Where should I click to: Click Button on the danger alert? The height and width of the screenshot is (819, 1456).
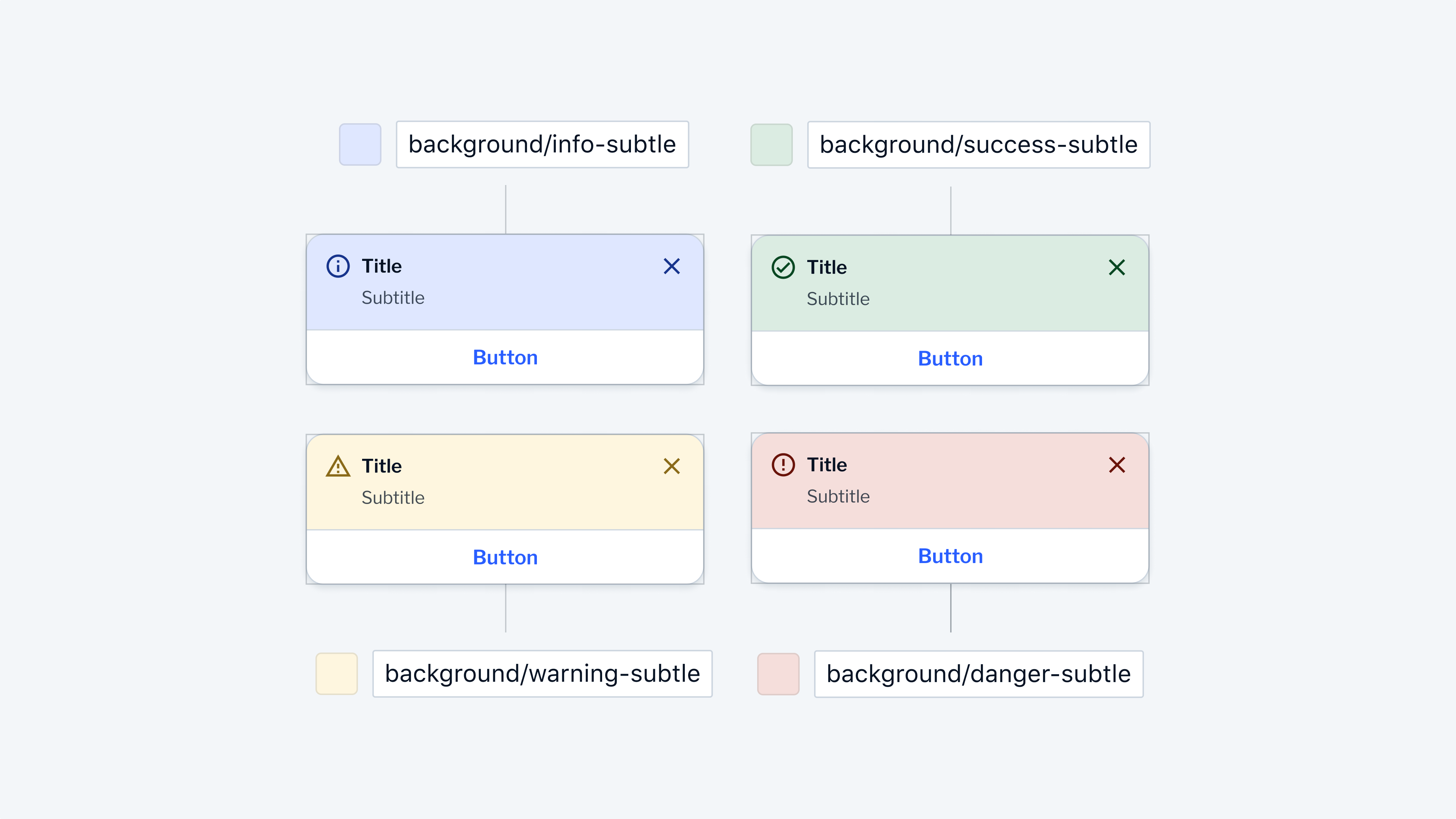[x=950, y=555]
